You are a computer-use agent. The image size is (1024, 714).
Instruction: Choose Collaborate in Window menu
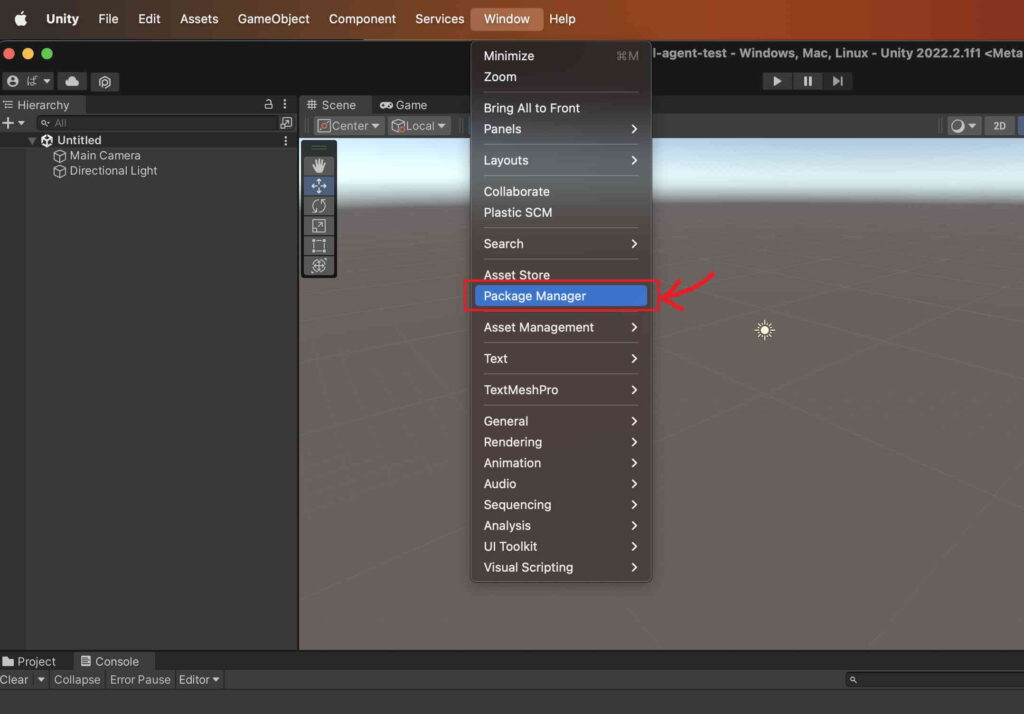561,191
